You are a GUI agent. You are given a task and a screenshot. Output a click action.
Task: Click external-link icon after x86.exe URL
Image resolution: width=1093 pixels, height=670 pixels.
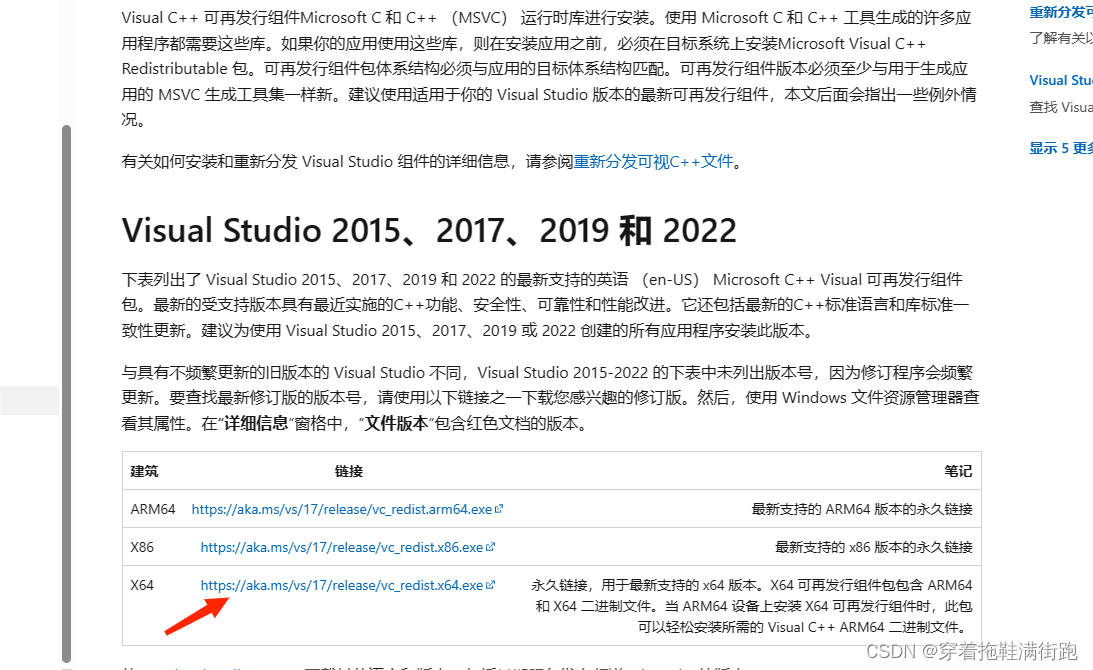[x=491, y=547]
